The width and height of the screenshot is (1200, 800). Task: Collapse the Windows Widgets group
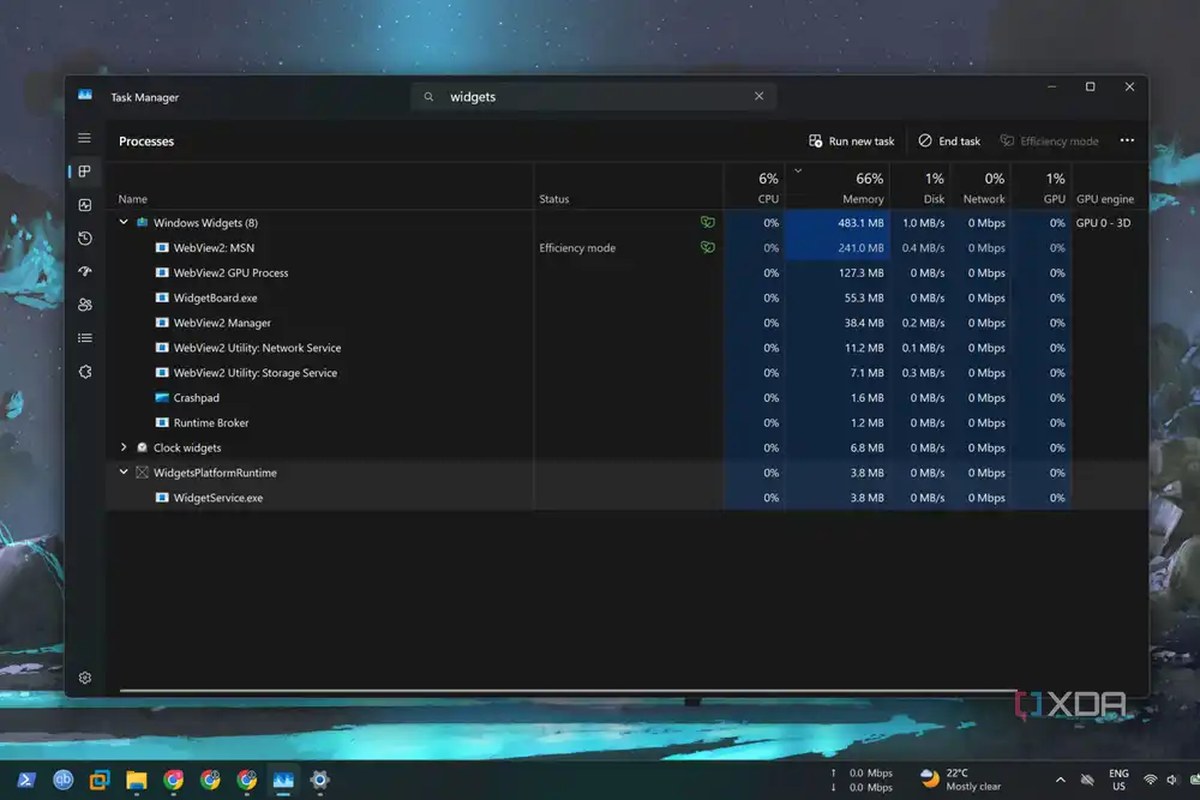[x=124, y=223]
